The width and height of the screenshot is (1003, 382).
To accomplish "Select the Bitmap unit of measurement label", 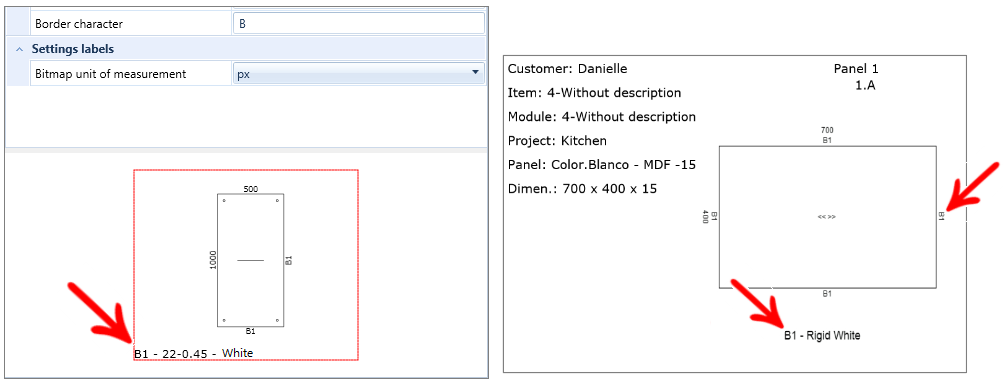I will (111, 74).
